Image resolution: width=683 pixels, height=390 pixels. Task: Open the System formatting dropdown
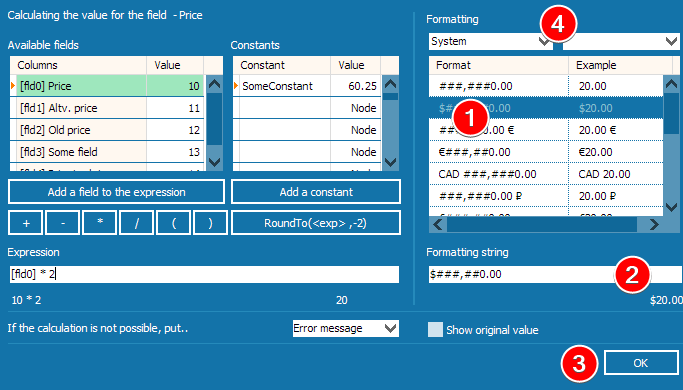click(x=491, y=41)
